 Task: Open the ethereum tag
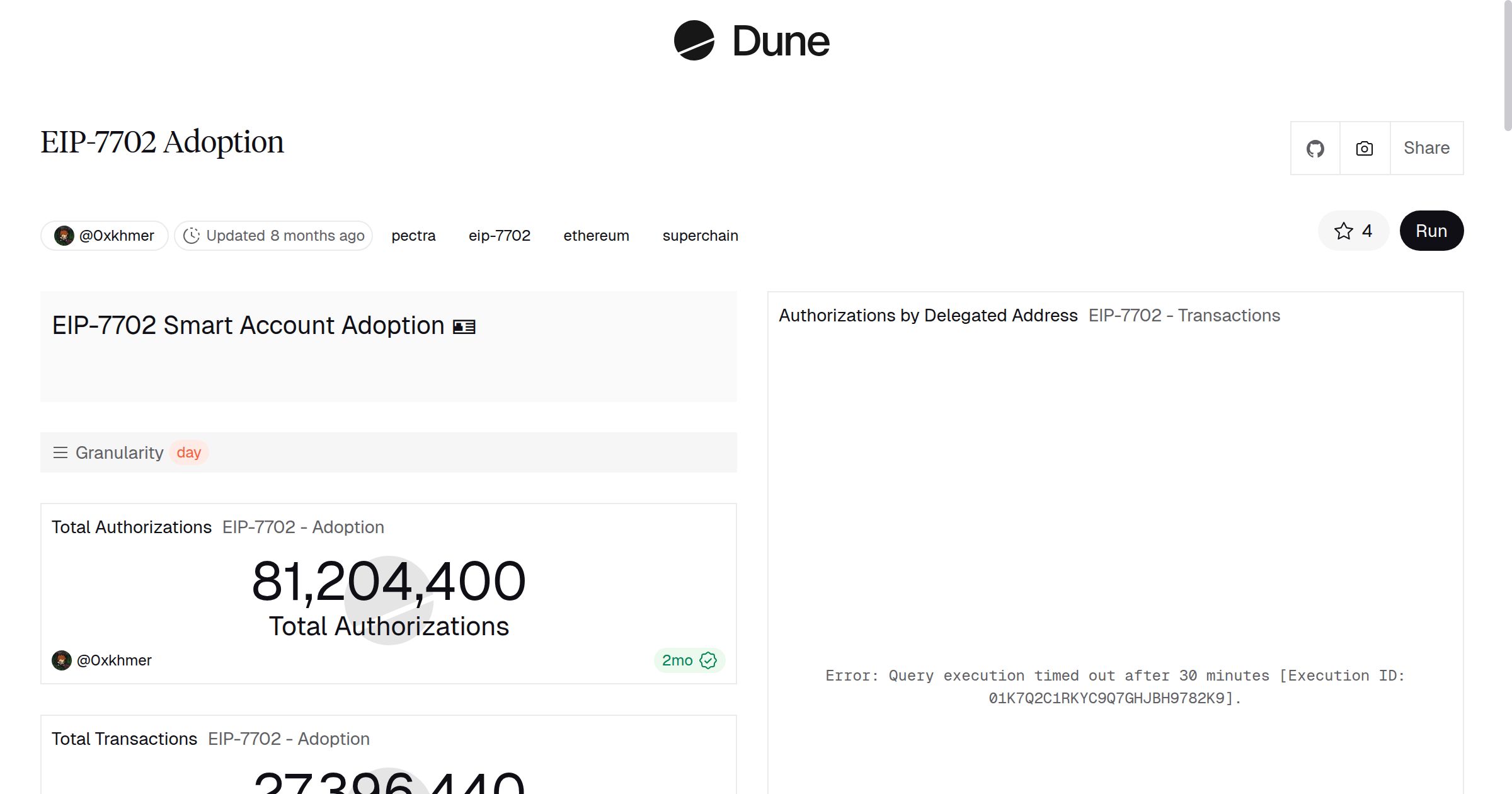coord(596,236)
